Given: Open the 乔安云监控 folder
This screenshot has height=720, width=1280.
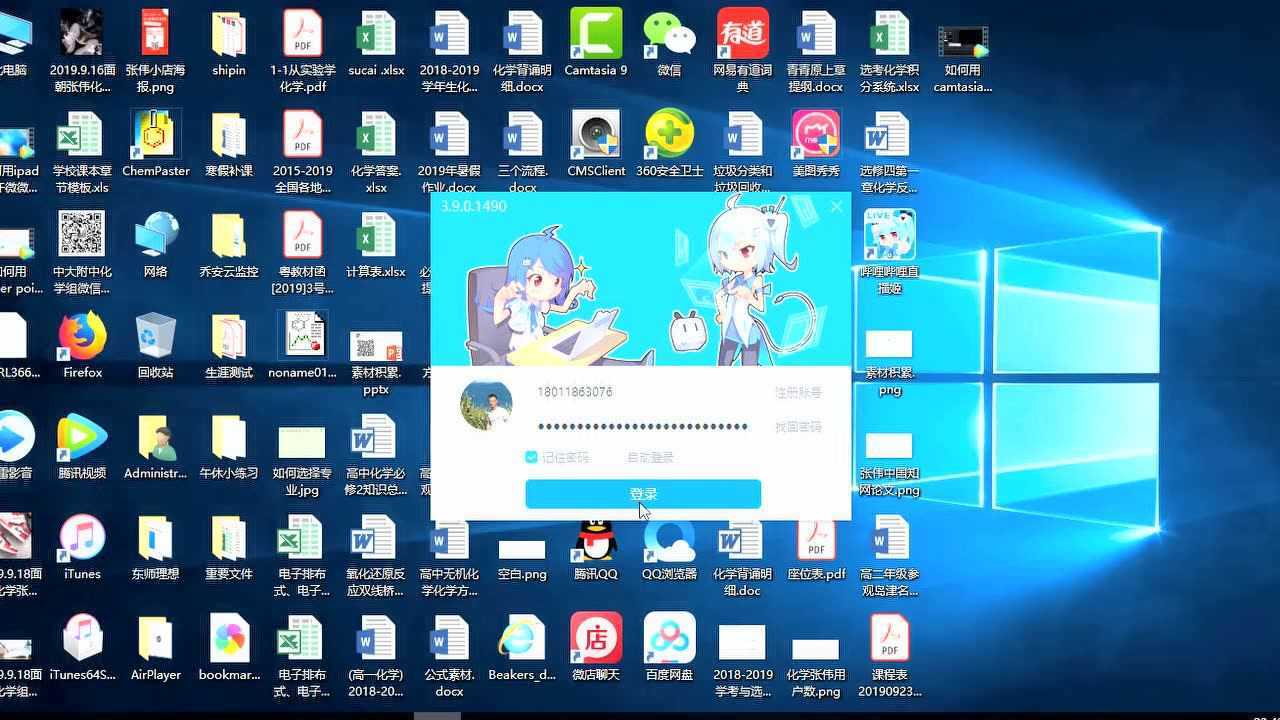Looking at the screenshot, I should tap(229, 245).
